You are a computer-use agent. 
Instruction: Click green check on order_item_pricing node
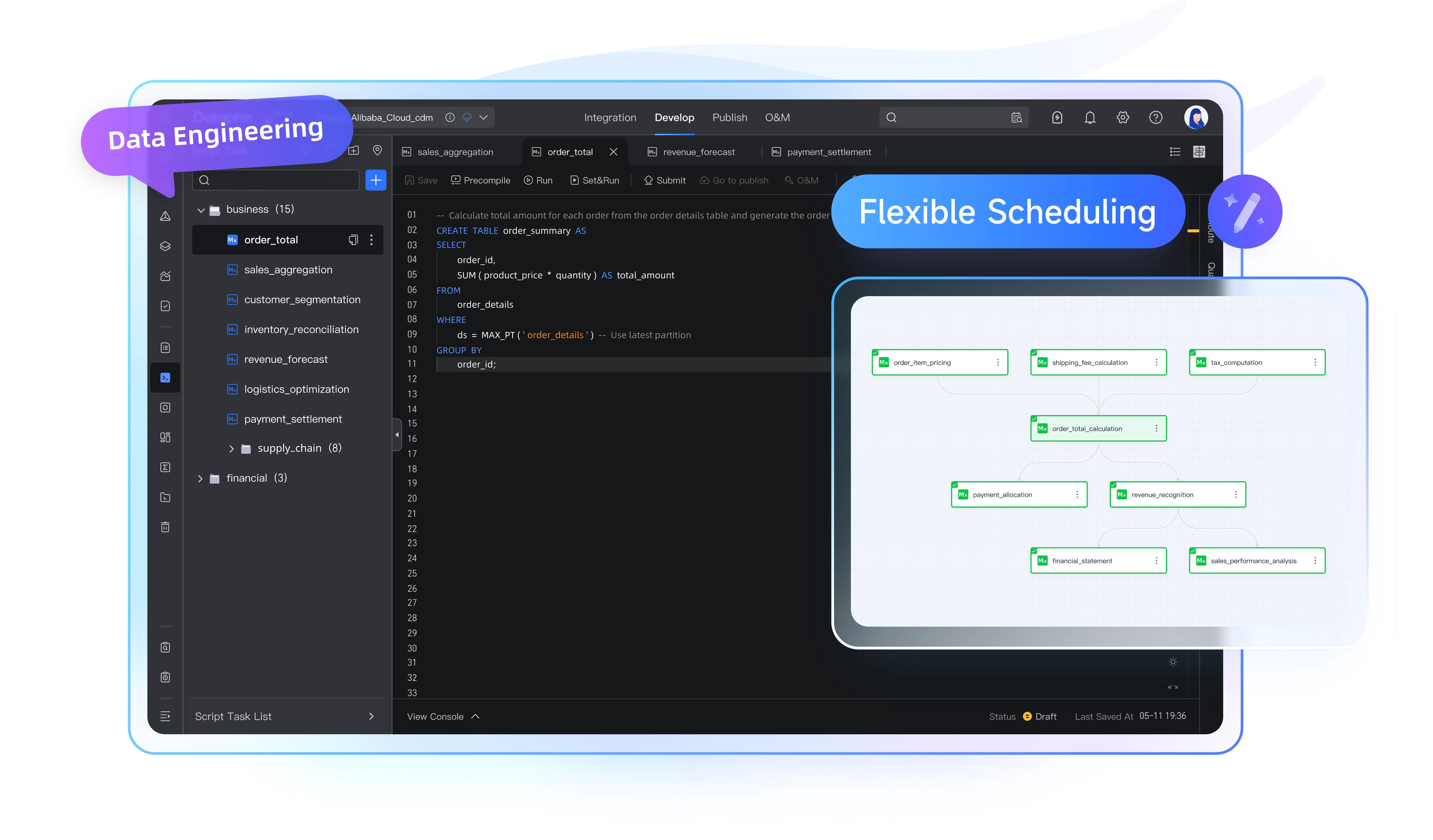[875, 352]
